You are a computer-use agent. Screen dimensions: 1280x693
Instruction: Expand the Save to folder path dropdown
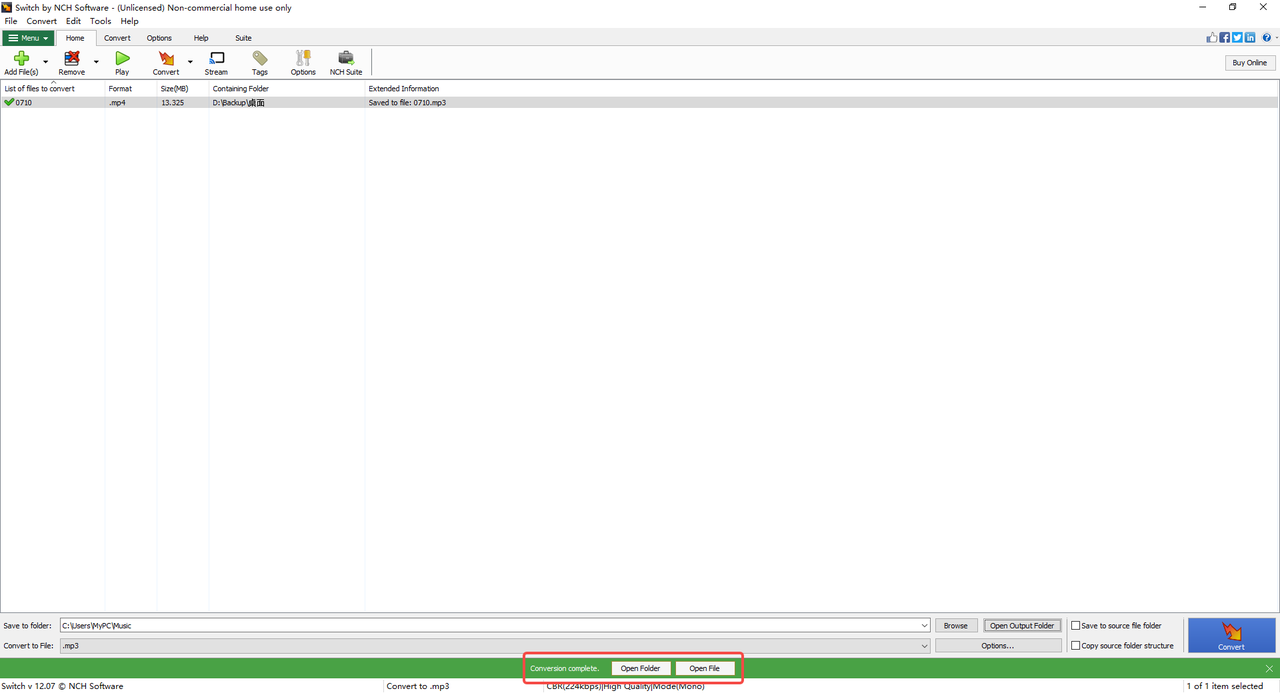(925, 626)
